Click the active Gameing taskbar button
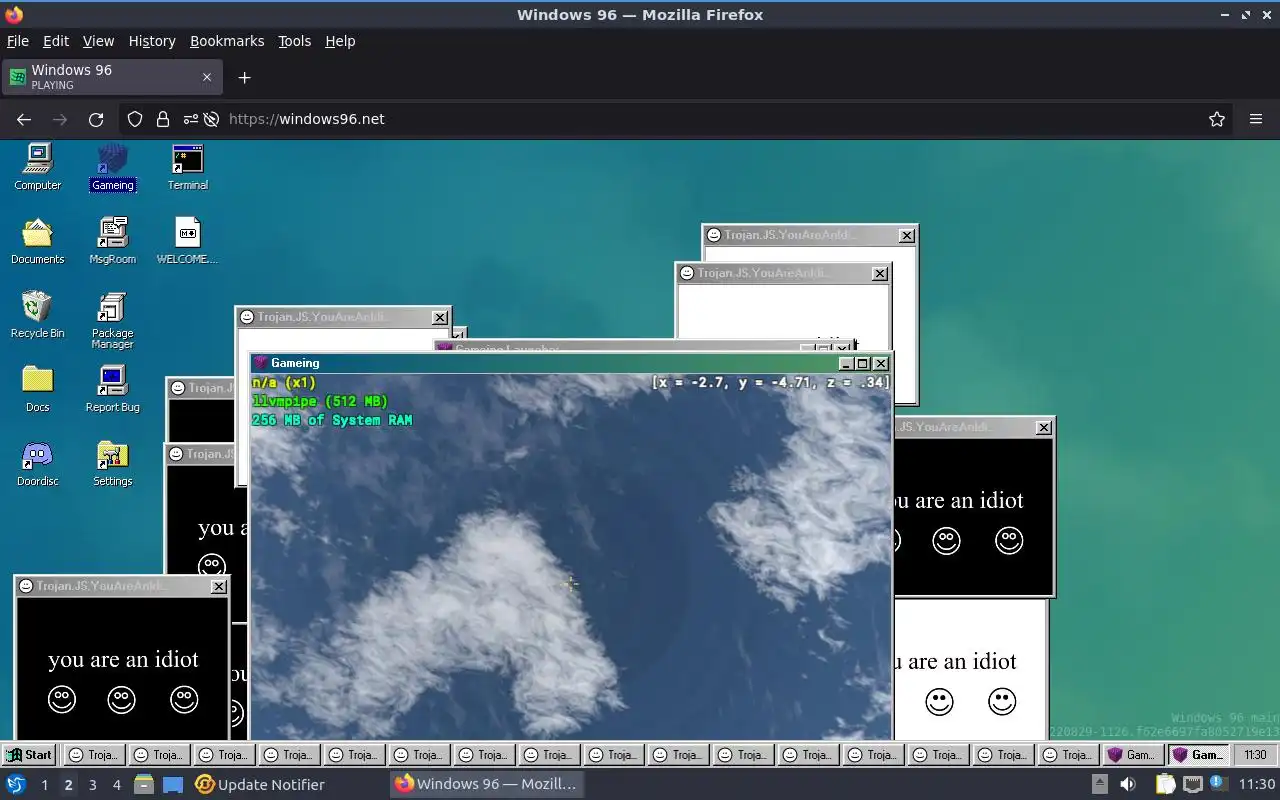The width and height of the screenshot is (1280, 800). coord(1198,755)
